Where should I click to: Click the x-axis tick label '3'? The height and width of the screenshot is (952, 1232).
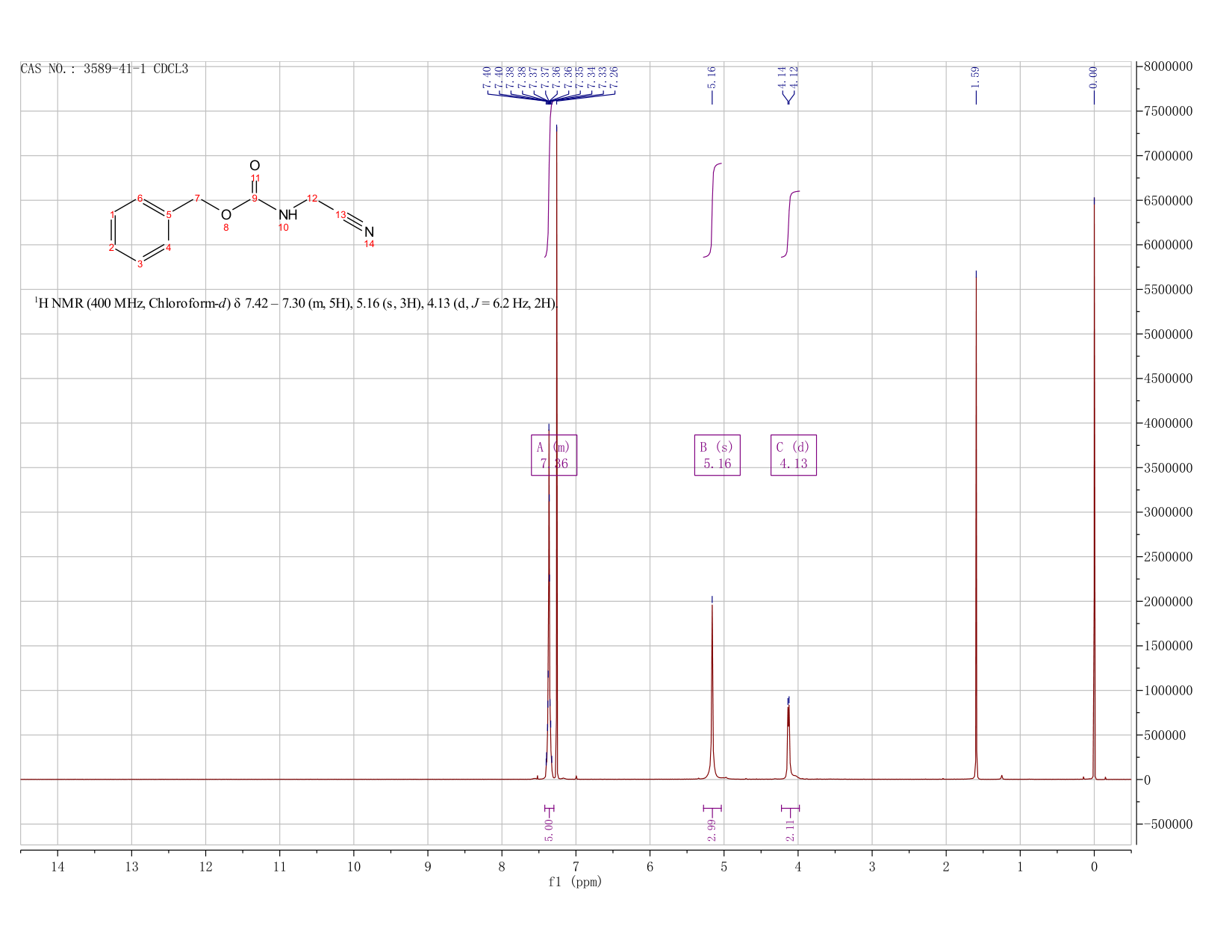tap(872, 867)
